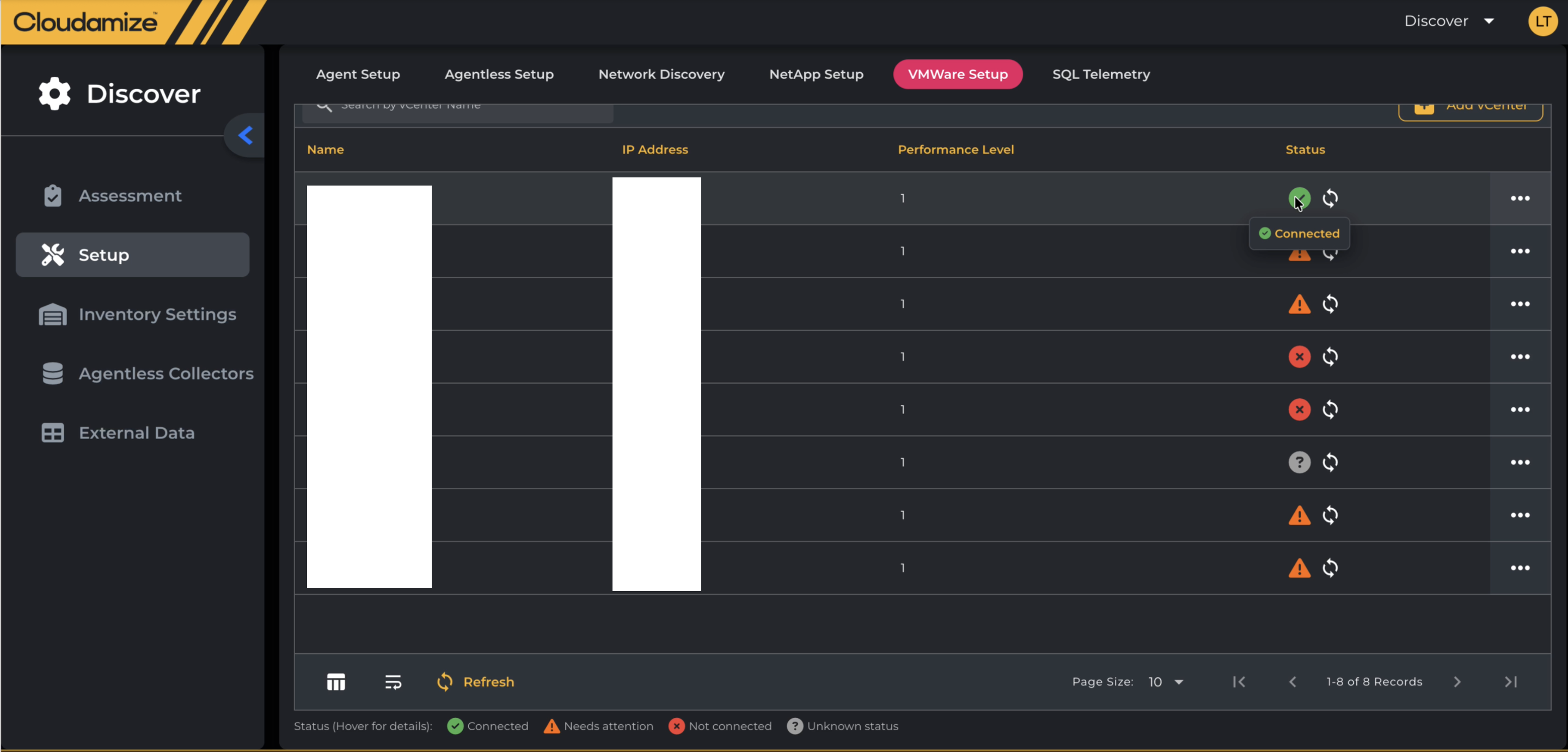Go to the previous page

1291,682
